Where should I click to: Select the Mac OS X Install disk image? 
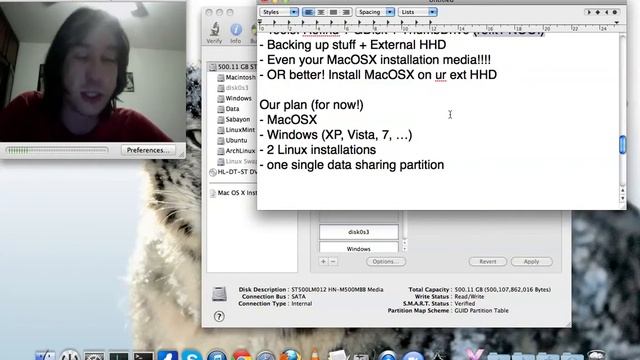coord(233,193)
